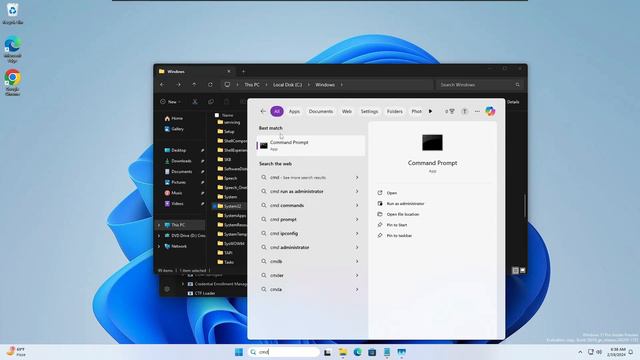
Task: Click the large Command Prompt preview icon
Action: point(432,142)
